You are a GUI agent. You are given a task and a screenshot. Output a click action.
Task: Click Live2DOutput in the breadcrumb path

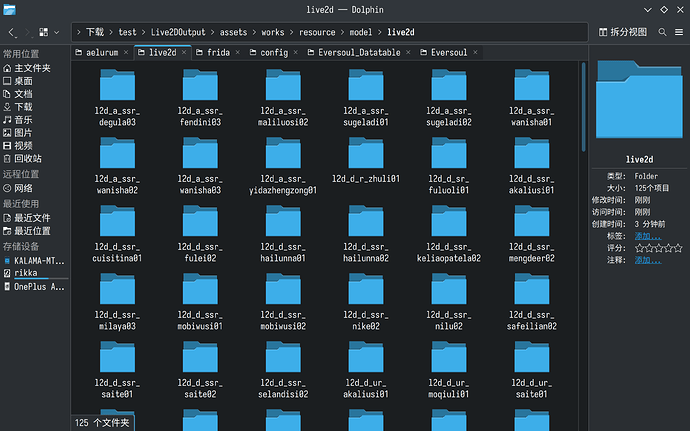(178, 32)
